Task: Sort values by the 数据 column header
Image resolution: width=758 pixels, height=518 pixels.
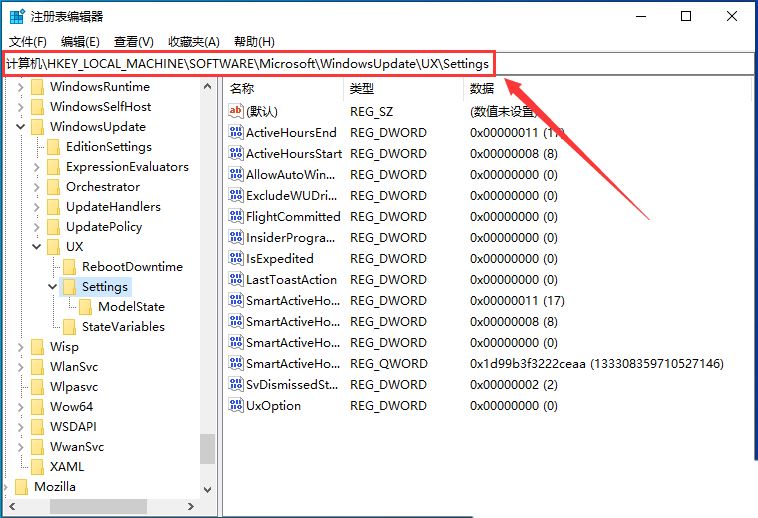Action: point(608,88)
